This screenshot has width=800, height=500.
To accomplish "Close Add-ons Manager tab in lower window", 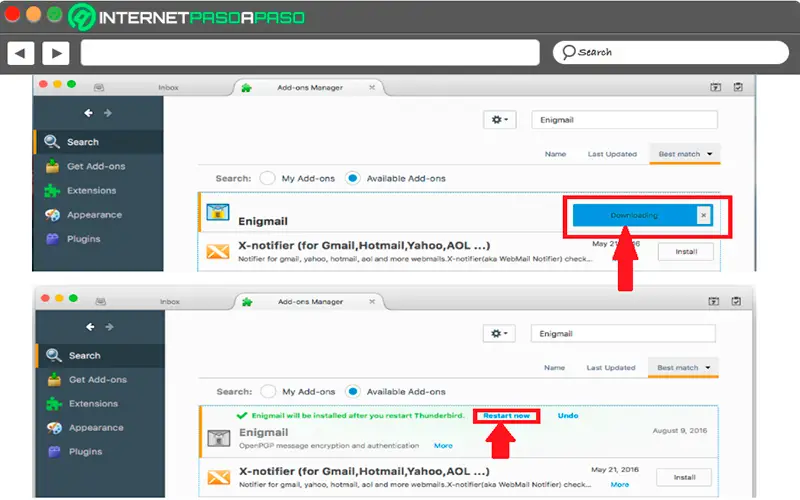I will point(372,302).
